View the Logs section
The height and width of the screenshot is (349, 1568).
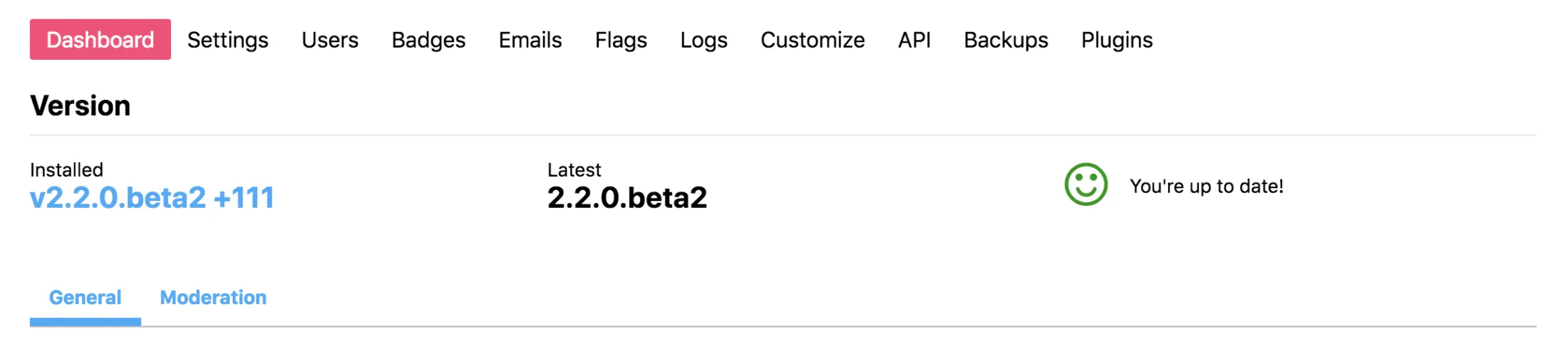click(703, 40)
